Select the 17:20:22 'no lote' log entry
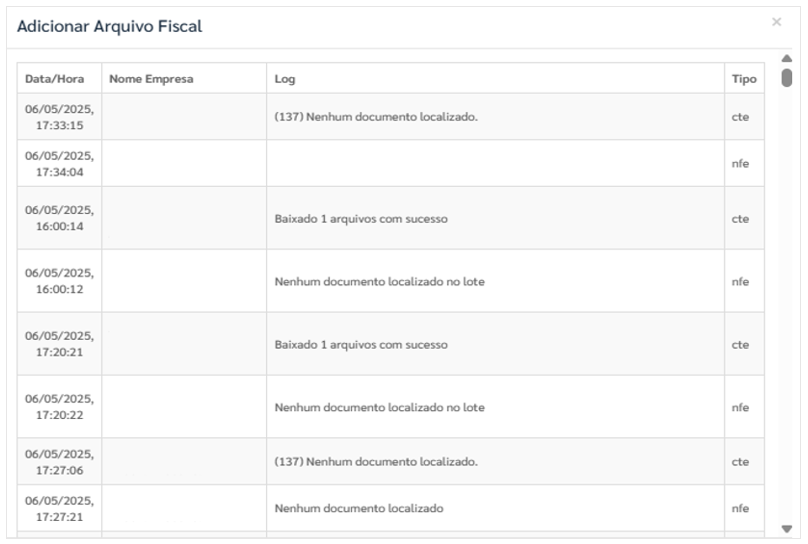The width and height of the screenshot is (808, 544). click(379, 407)
